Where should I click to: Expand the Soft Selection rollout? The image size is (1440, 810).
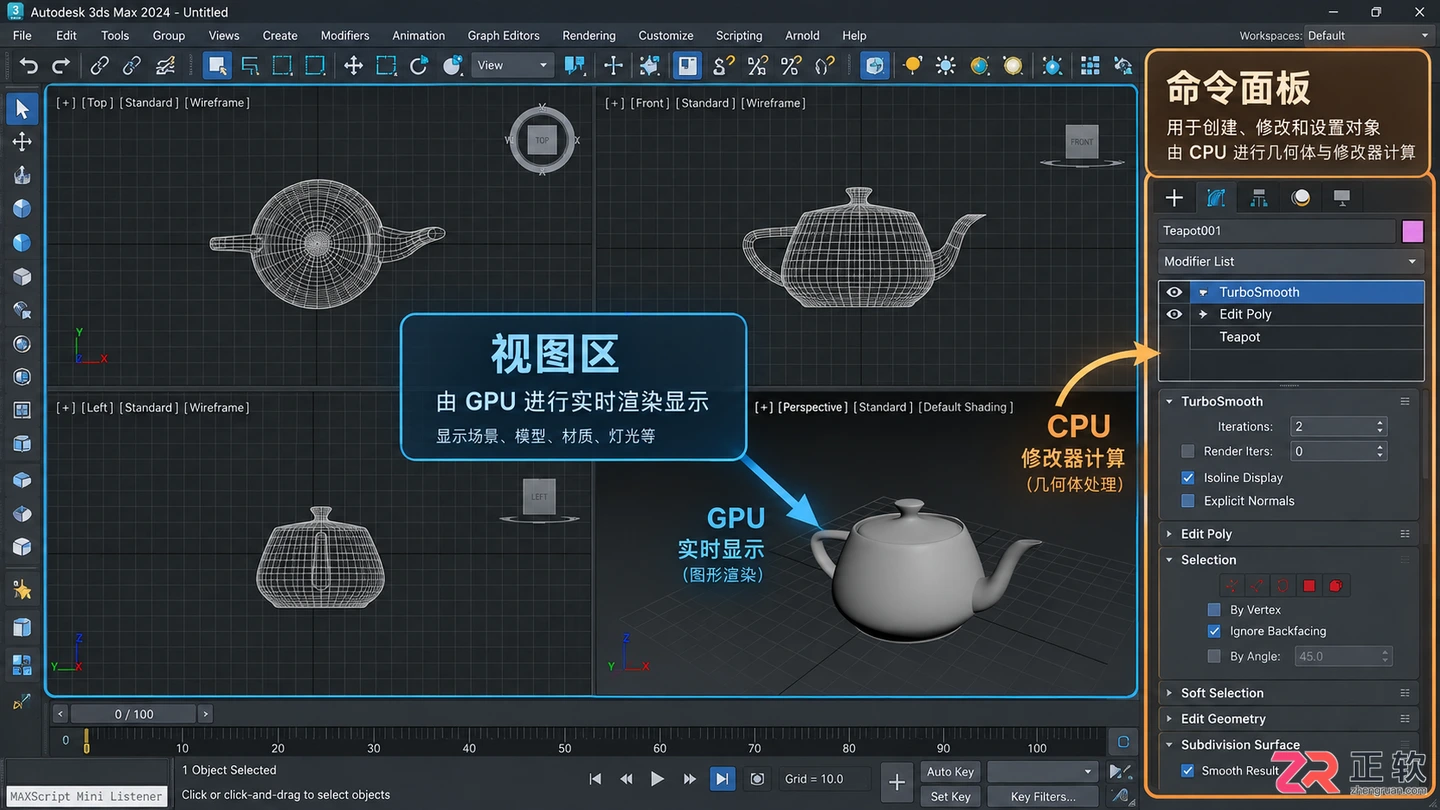1289,693
